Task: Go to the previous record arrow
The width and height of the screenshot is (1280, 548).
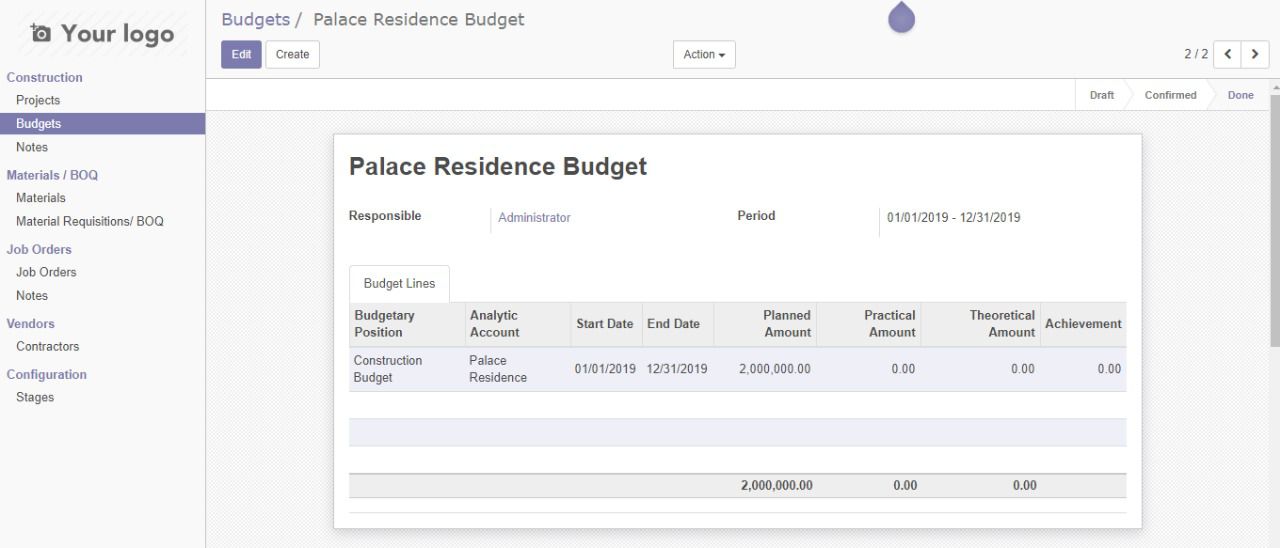Action: (1227, 54)
